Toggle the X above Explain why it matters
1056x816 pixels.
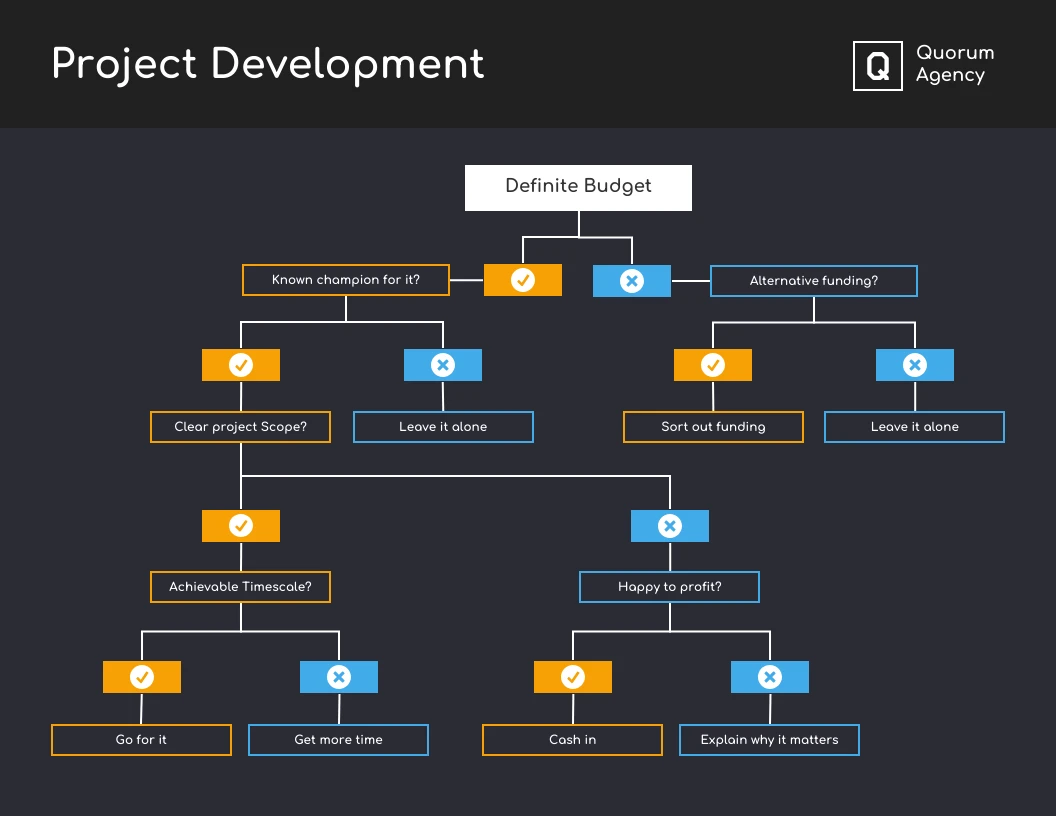point(769,676)
